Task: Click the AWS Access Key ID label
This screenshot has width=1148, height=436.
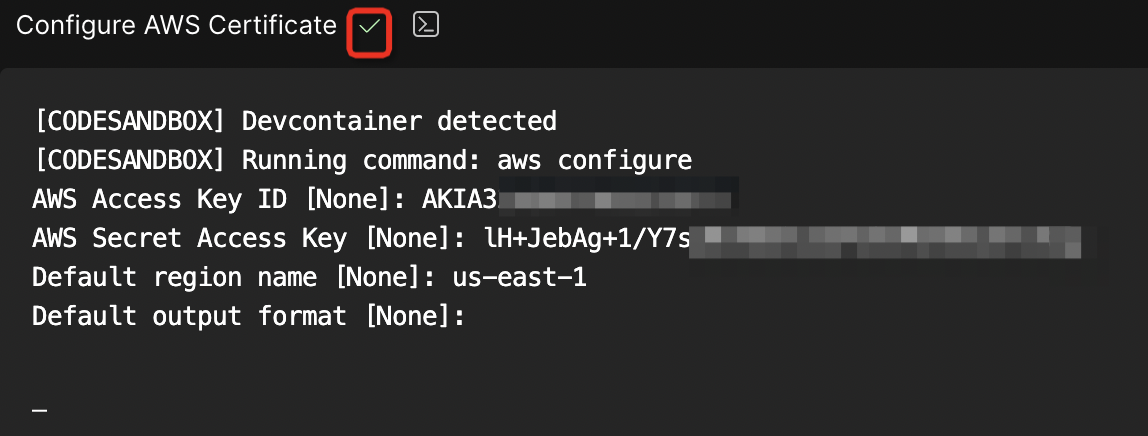Action: pyautogui.click(x=160, y=200)
